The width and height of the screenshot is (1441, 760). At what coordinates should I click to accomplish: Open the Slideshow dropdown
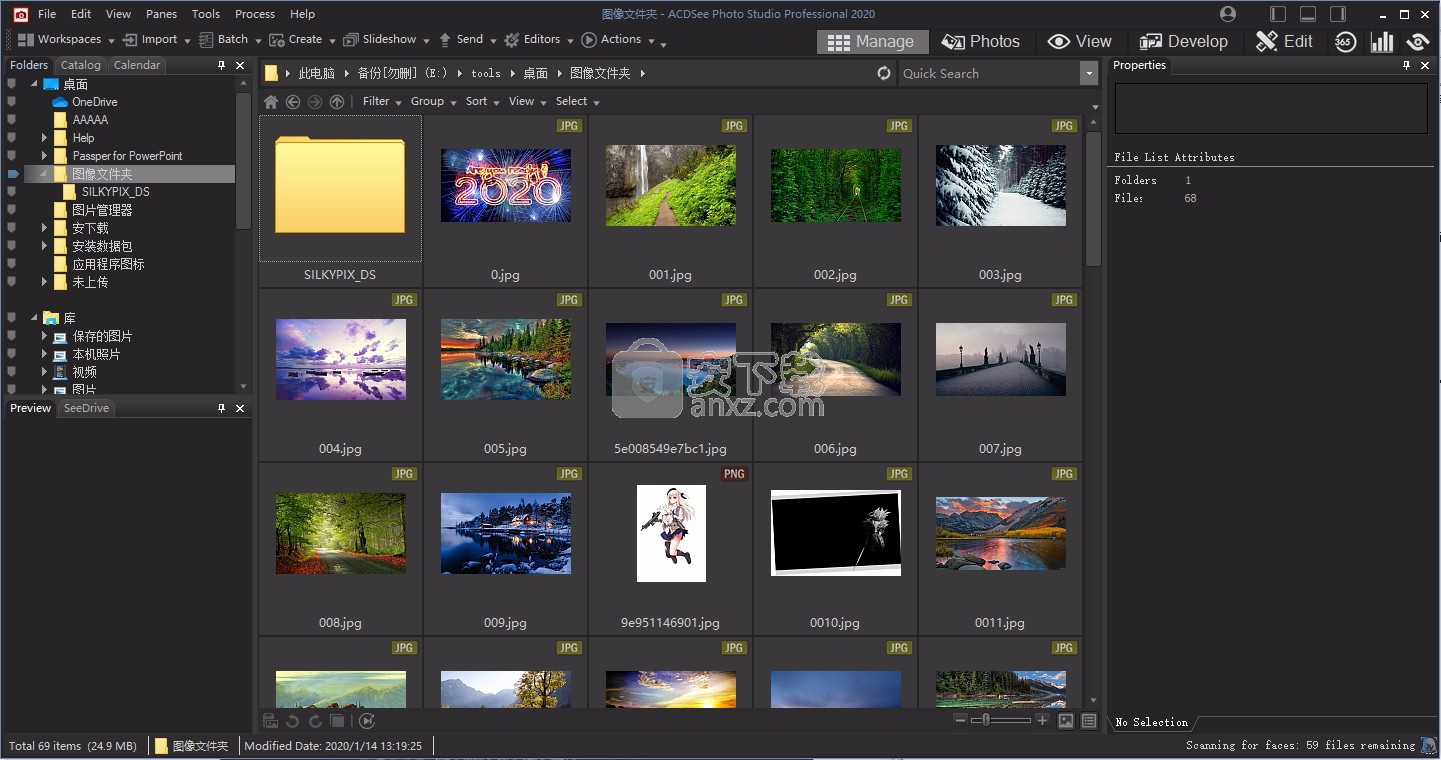pos(386,39)
